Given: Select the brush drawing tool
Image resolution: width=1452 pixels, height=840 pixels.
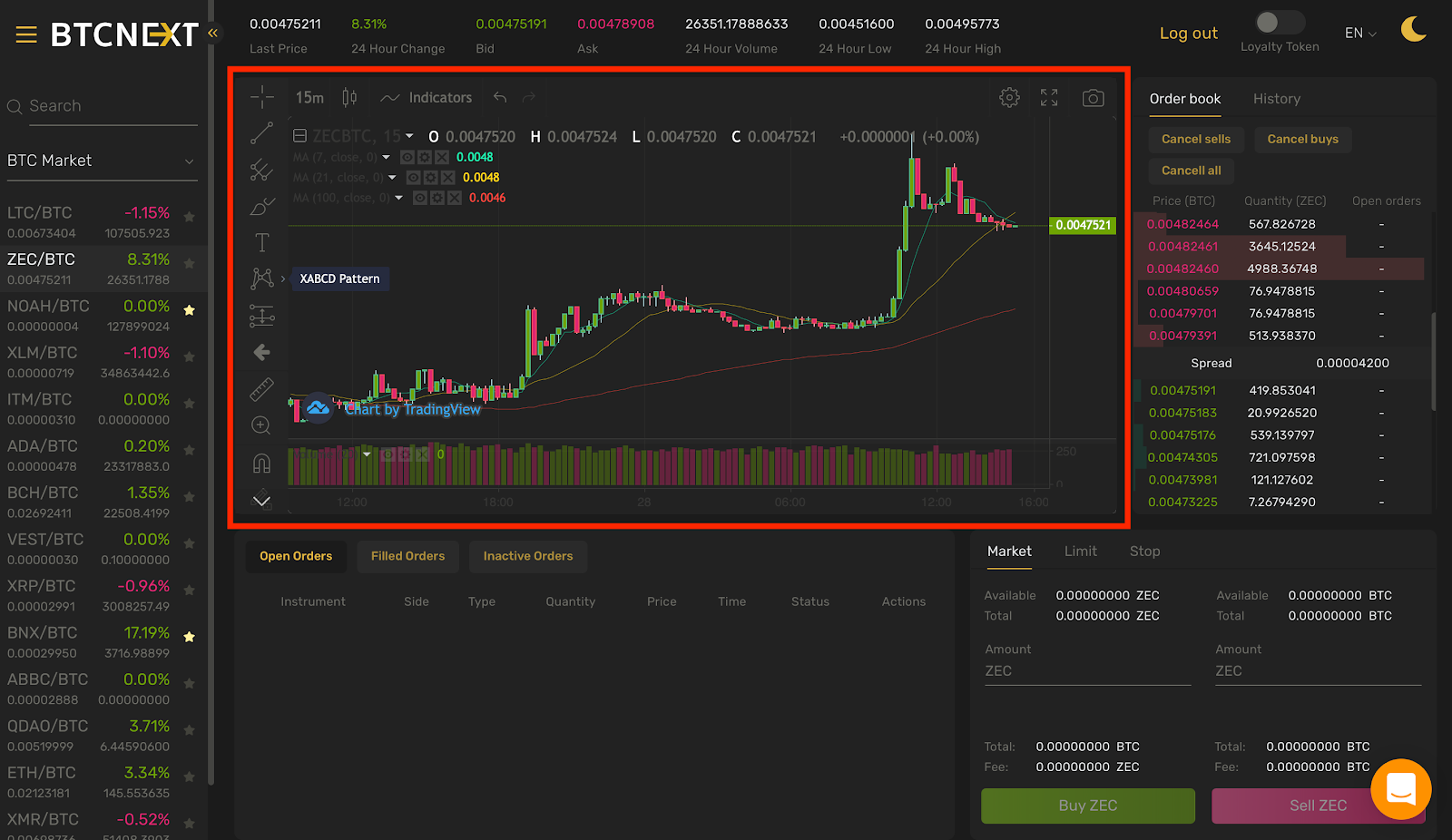Looking at the screenshot, I should [x=262, y=206].
